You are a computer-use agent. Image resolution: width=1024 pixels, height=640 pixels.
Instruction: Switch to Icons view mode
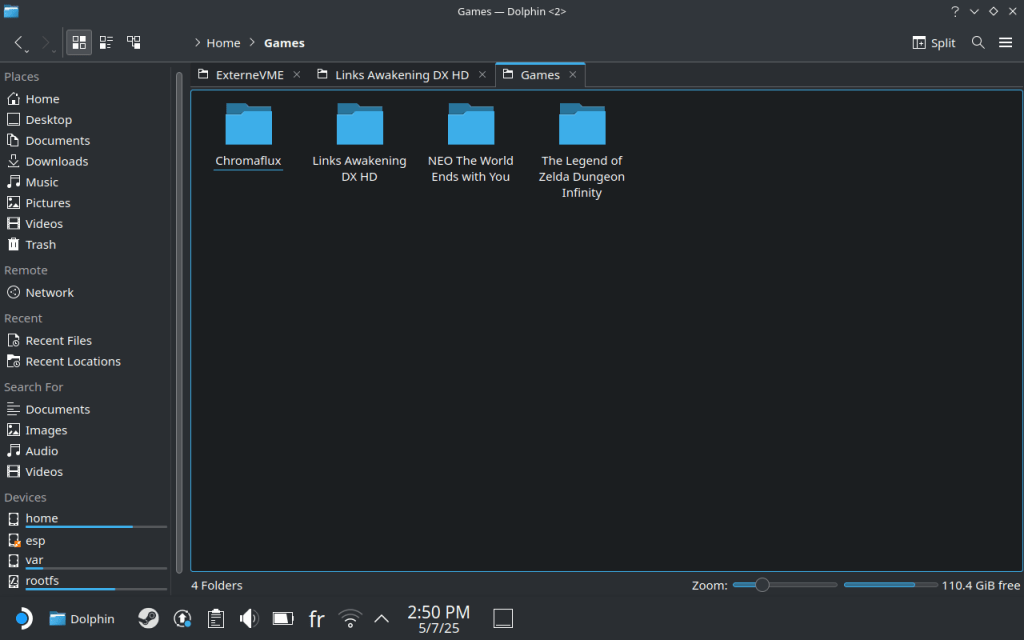(x=79, y=43)
